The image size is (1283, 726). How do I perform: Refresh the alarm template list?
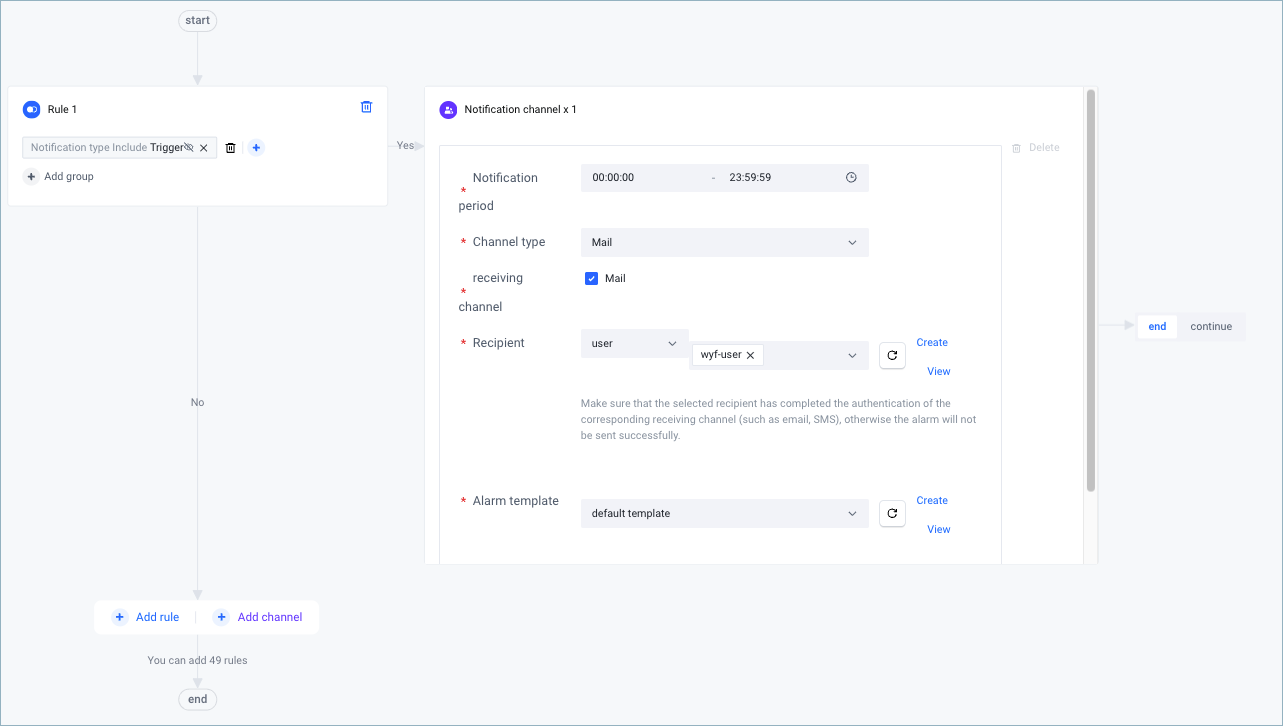click(892, 513)
